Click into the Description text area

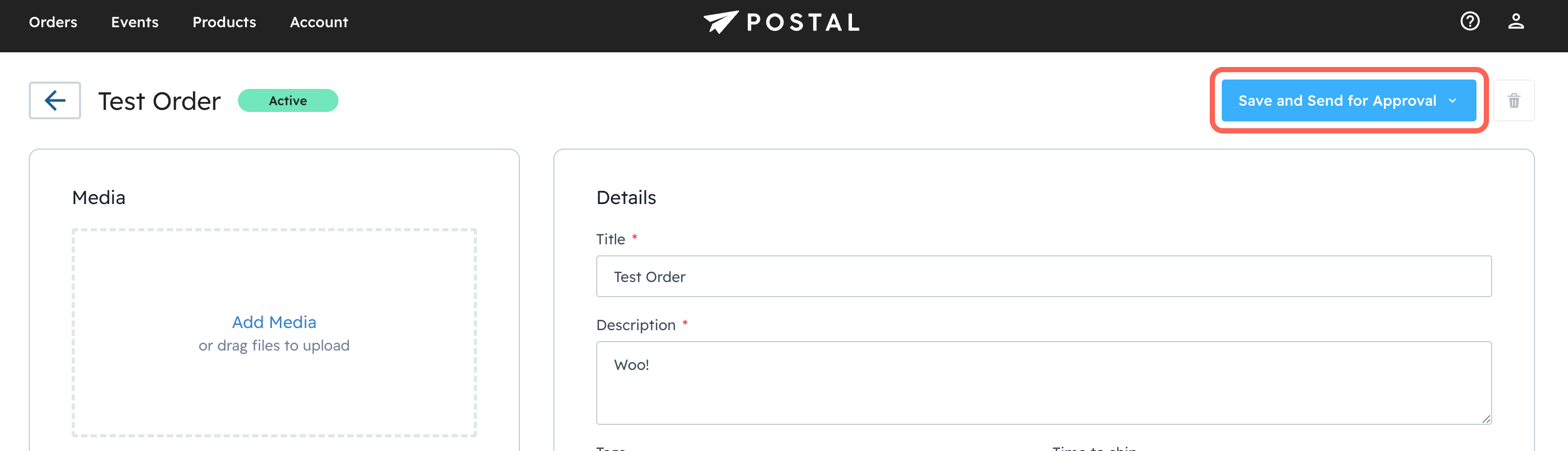[x=1043, y=382]
